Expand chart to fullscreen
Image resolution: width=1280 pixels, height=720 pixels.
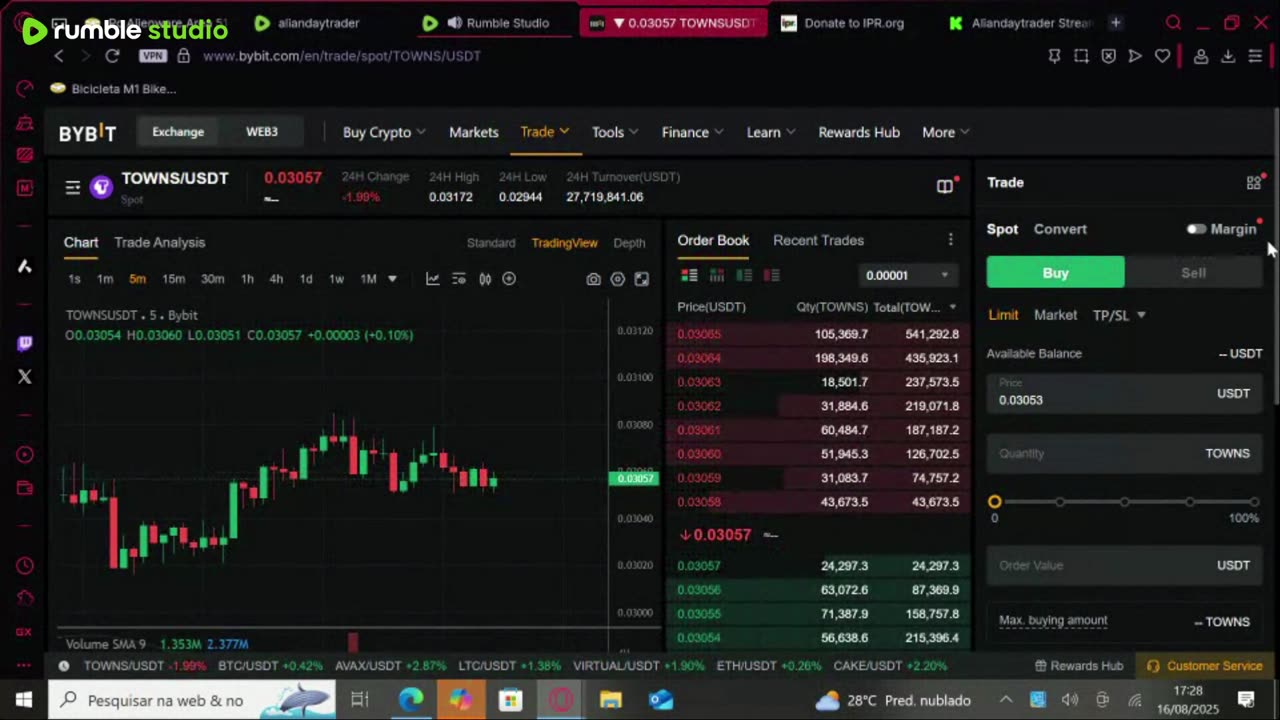click(641, 279)
